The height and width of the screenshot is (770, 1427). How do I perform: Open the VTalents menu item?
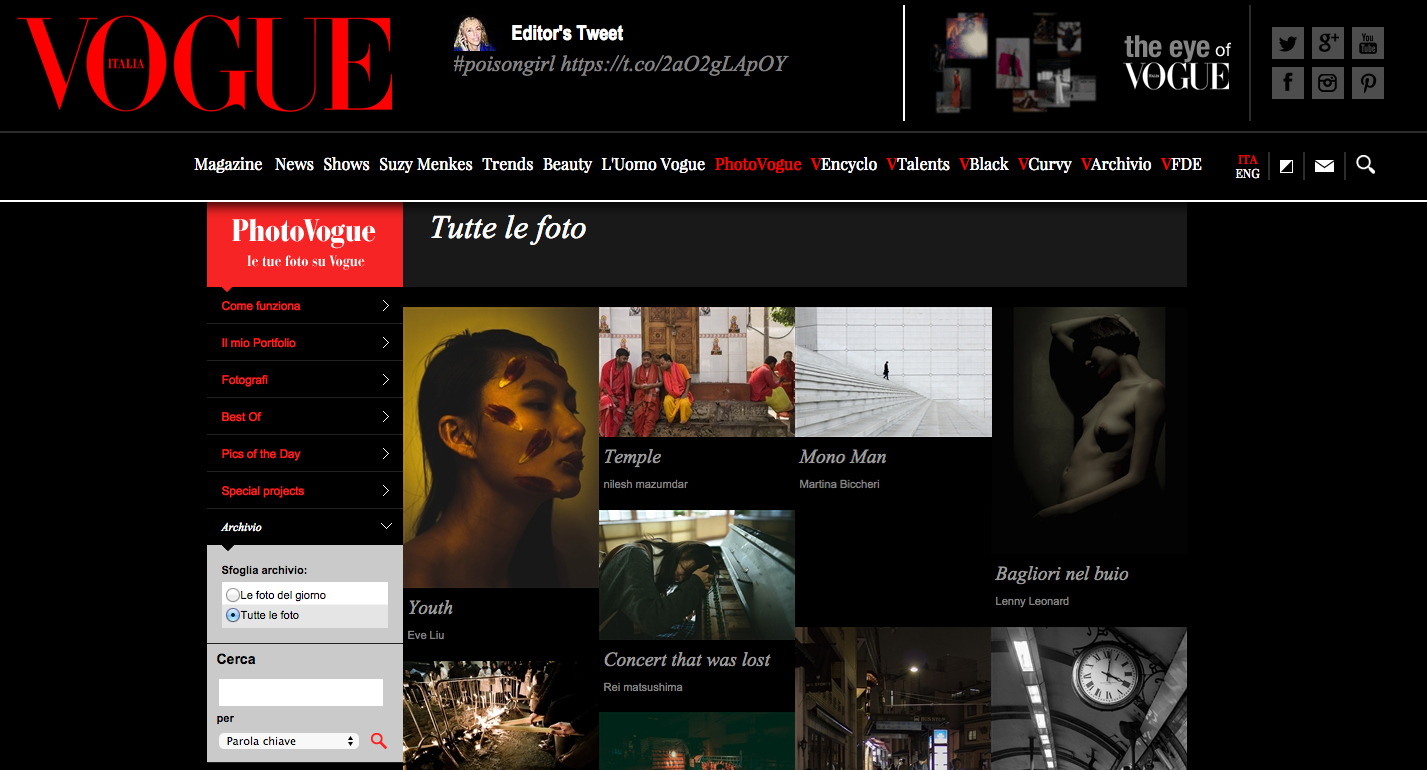[x=918, y=164]
